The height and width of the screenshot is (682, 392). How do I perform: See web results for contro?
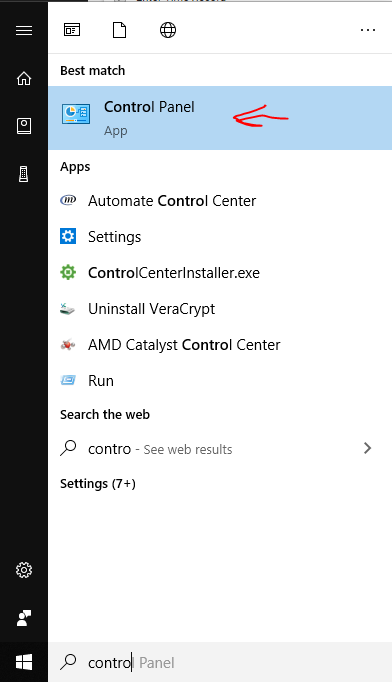220,449
